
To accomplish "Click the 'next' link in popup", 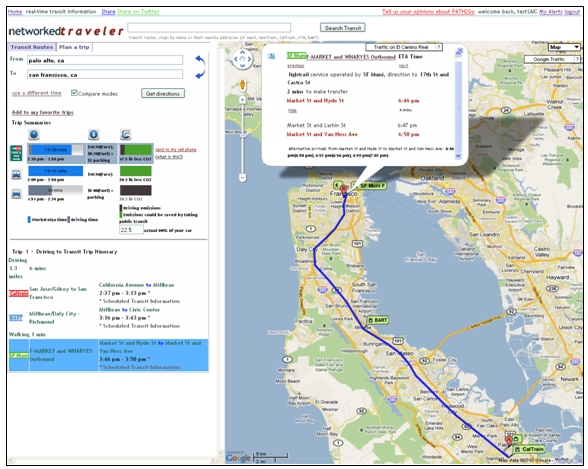I will coord(404,66).
